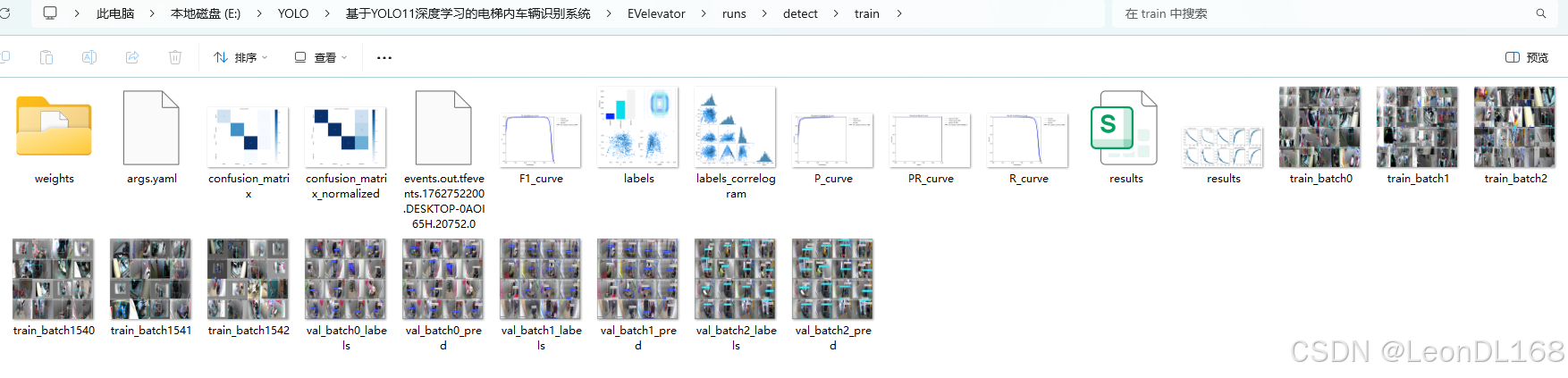
Task: Select confusion_matrix_normalized image
Action: point(345,137)
